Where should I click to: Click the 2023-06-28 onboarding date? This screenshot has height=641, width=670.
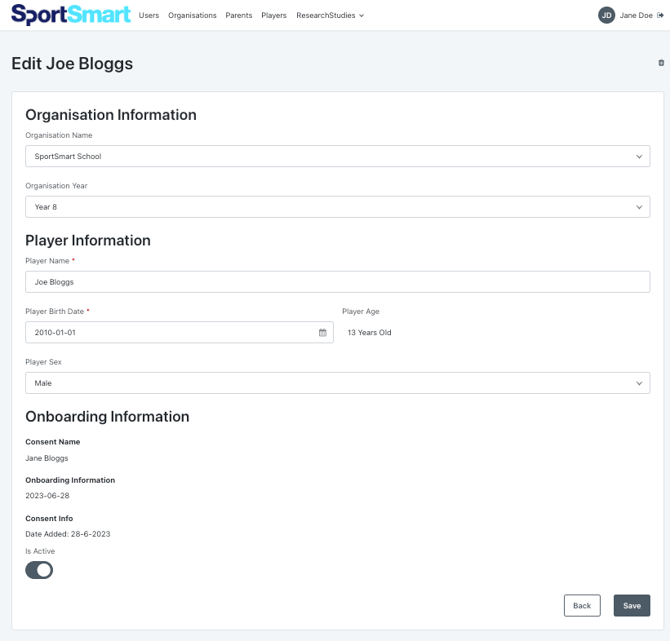[47, 496]
